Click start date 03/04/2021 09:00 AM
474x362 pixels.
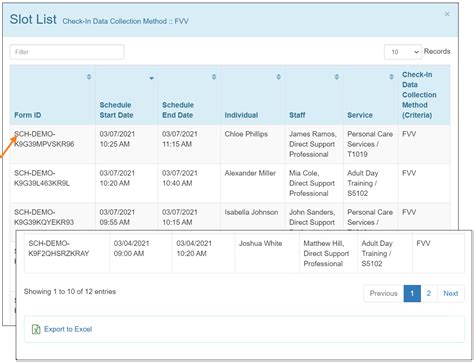[131, 248]
